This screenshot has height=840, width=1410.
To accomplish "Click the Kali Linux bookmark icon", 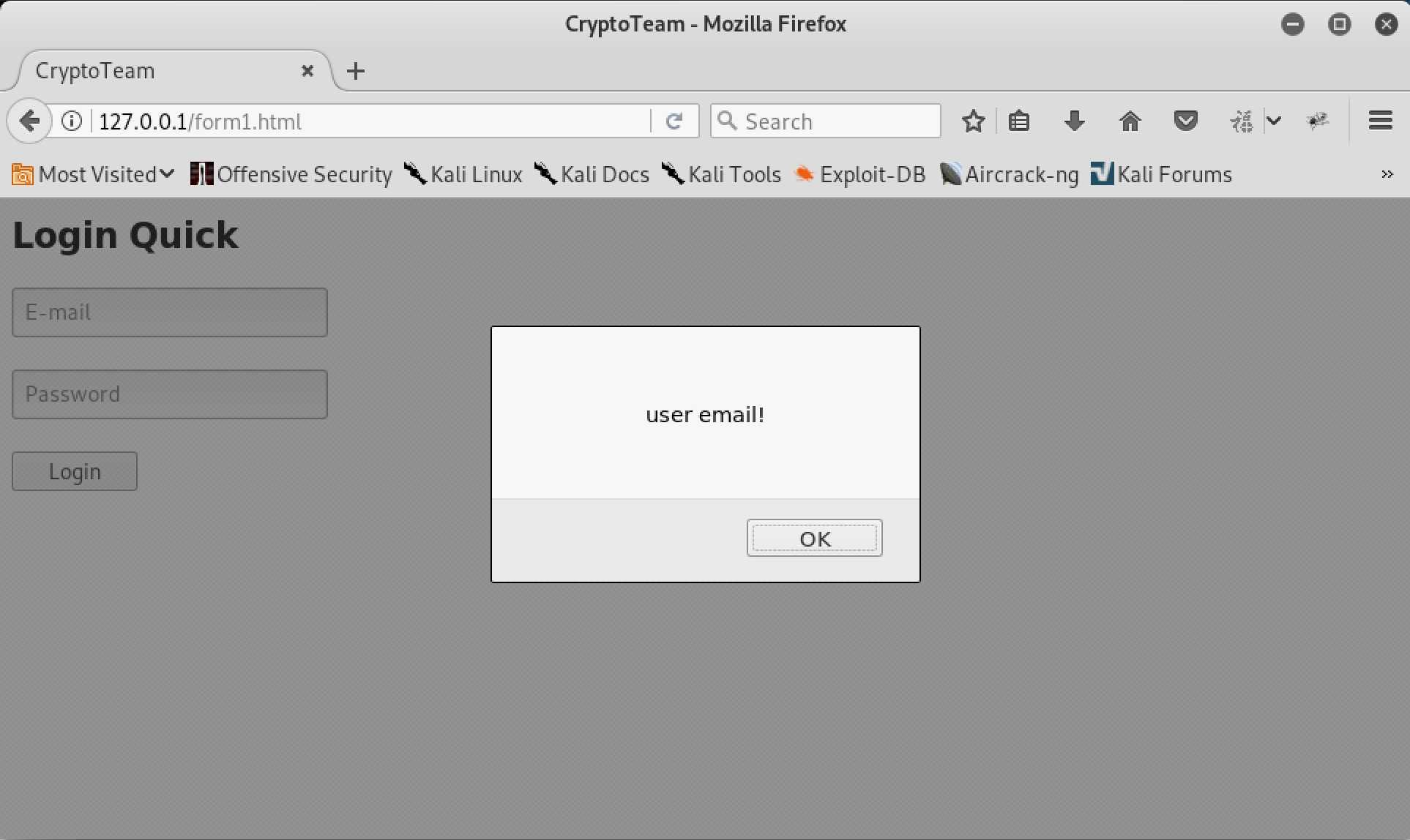I will click(x=413, y=174).
